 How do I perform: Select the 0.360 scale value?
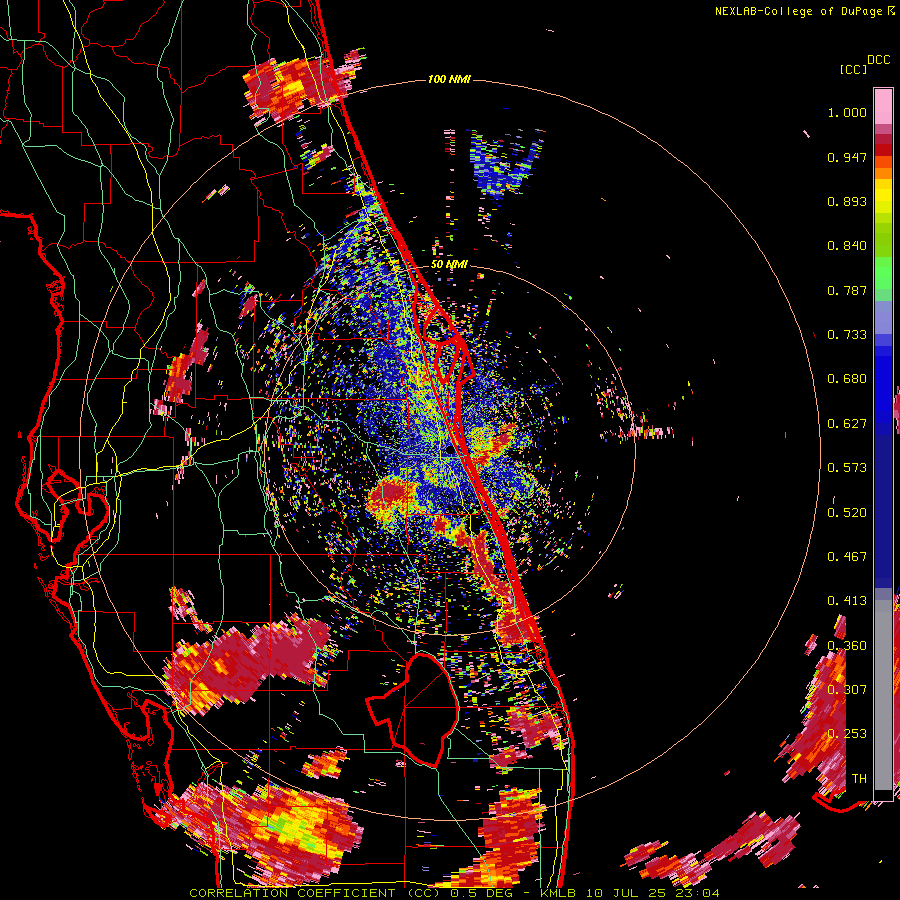(847, 646)
